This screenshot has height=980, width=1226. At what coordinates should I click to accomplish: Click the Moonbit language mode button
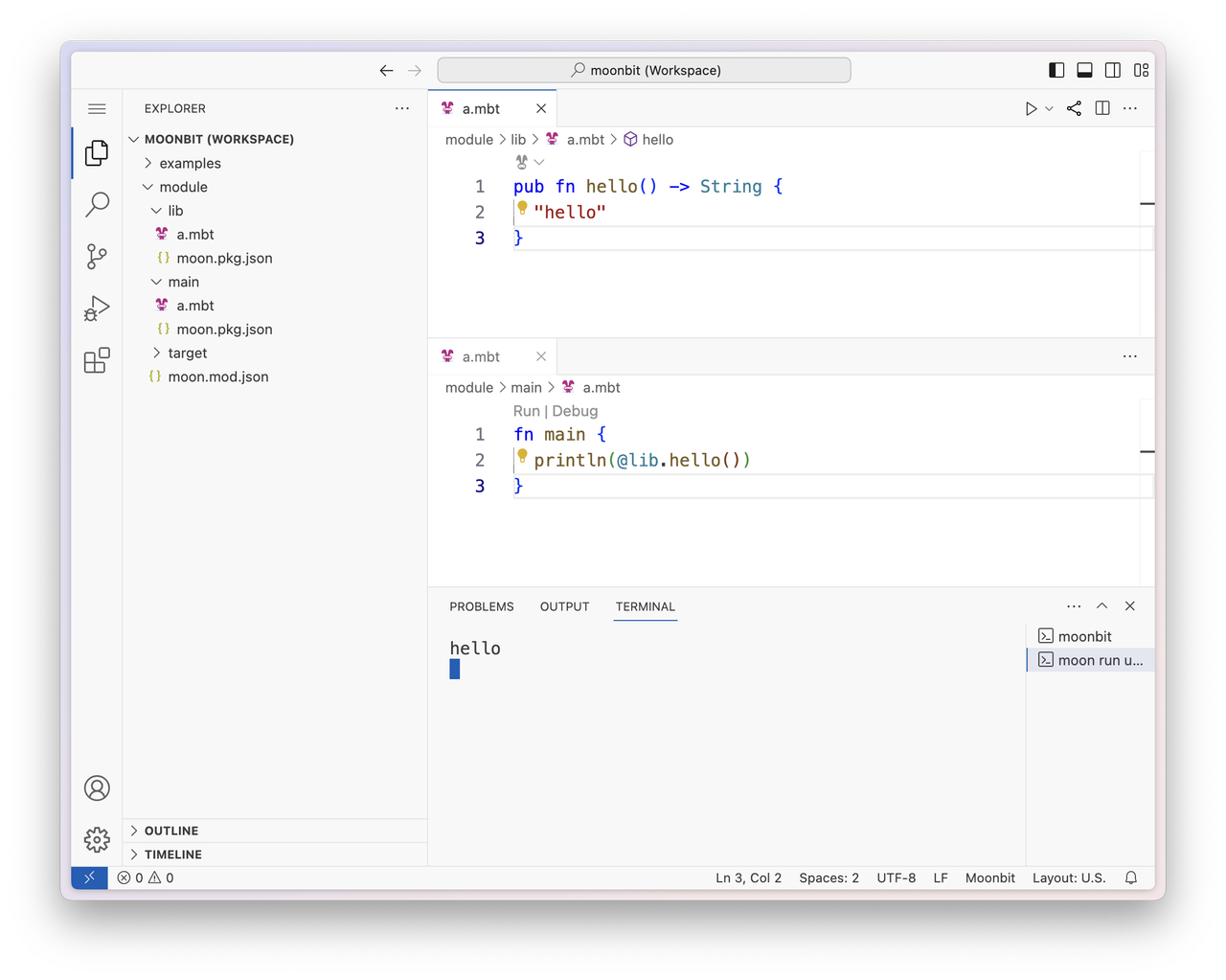pyautogui.click(x=989, y=877)
